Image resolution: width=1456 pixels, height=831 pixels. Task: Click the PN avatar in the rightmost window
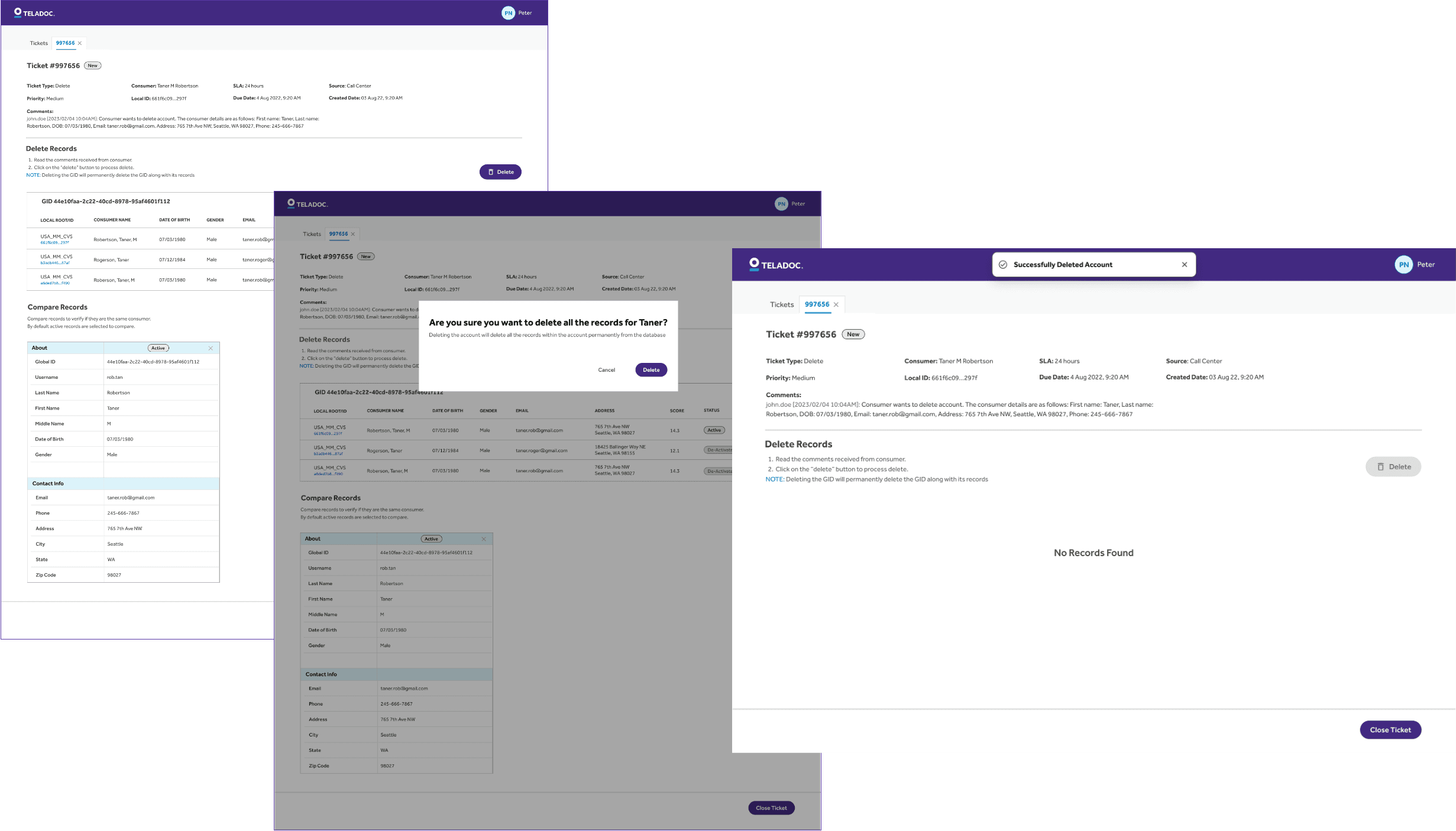pos(1403,265)
